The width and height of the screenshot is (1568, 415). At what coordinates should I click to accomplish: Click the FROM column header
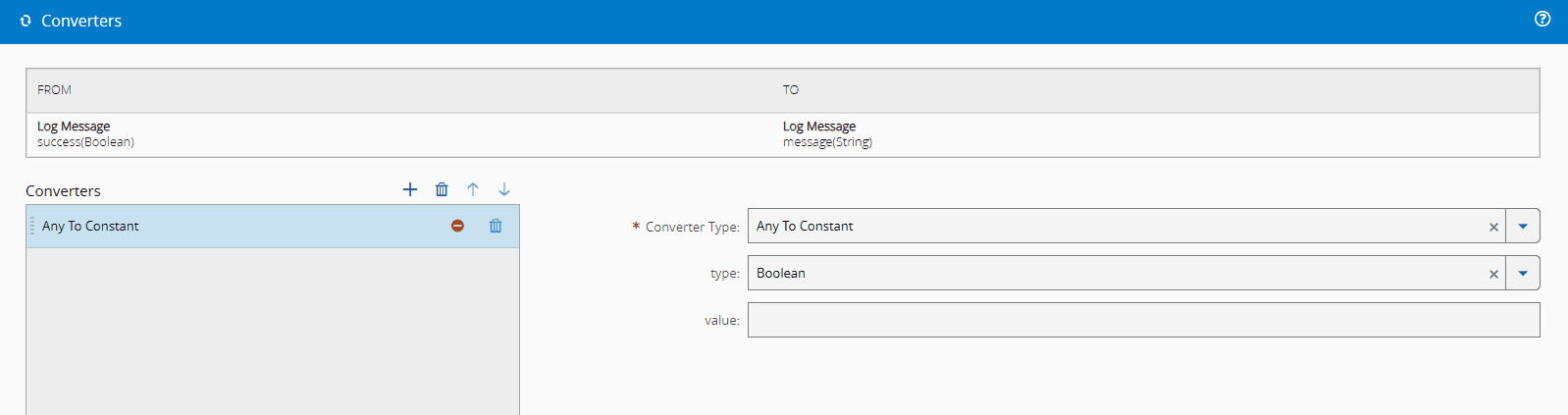[x=55, y=90]
